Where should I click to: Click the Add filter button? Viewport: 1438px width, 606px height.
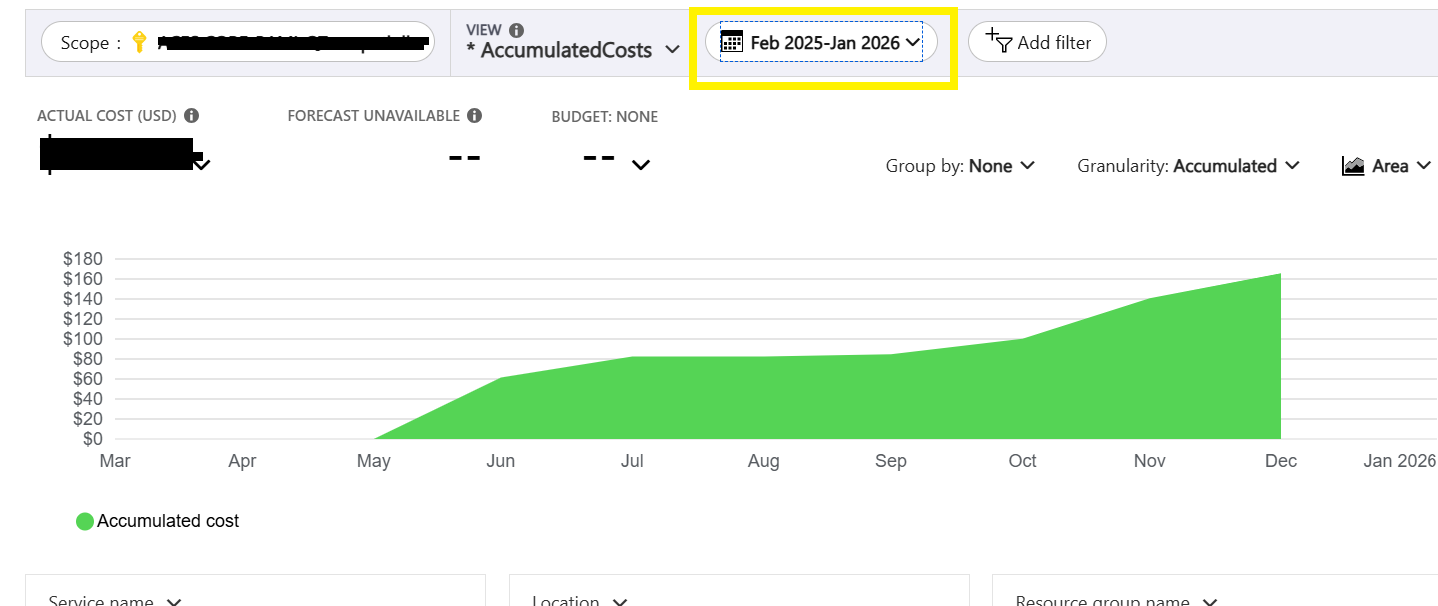click(1037, 42)
